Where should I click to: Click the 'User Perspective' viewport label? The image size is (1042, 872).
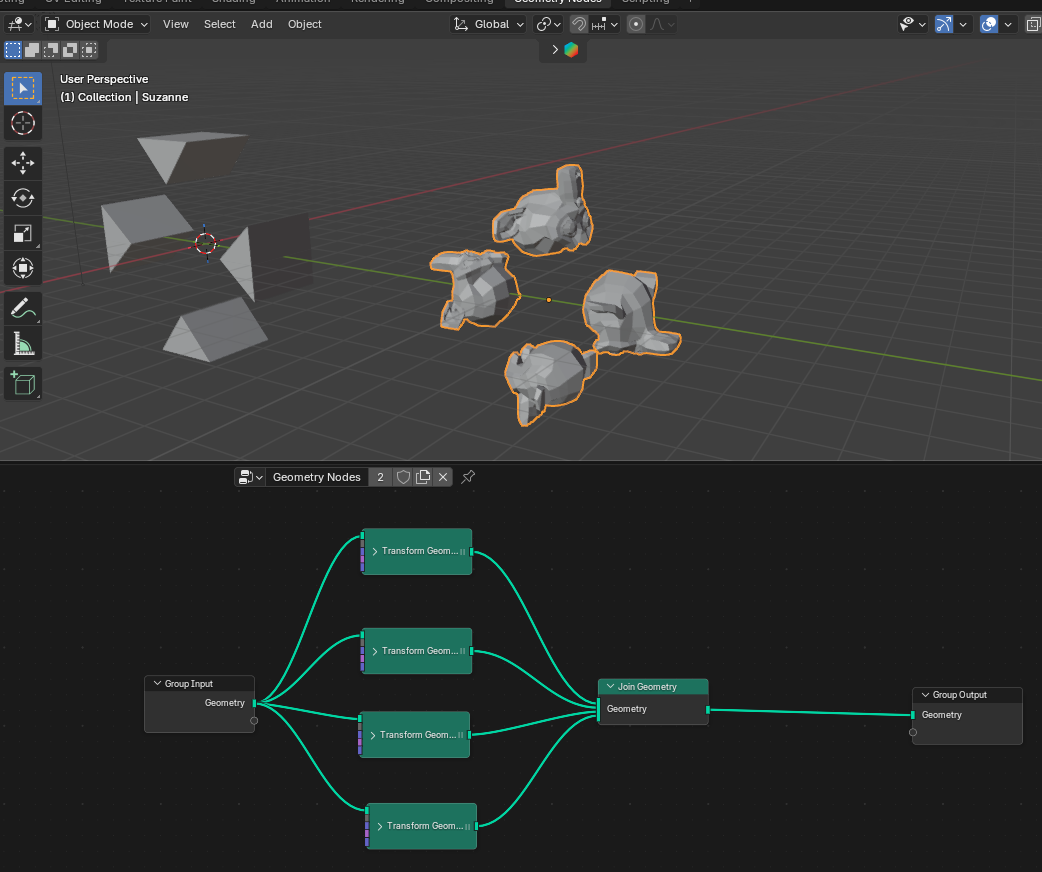104,79
